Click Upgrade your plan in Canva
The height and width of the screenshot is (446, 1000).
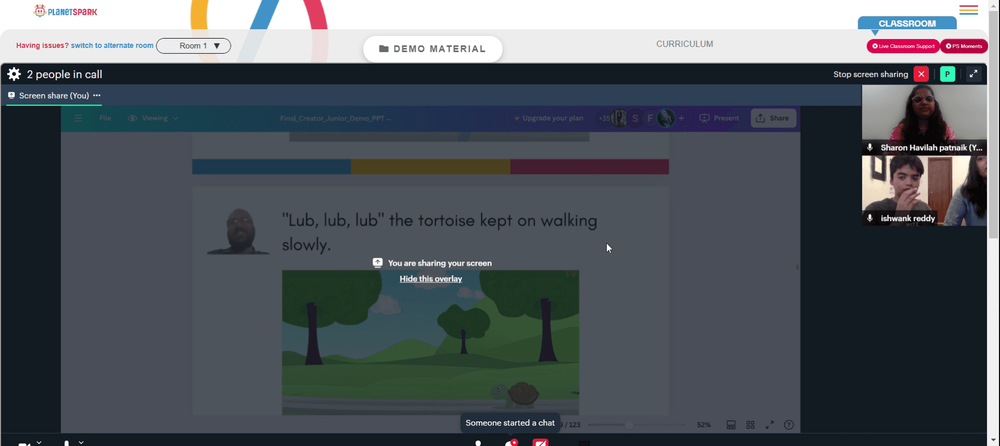pyautogui.click(x=548, y=118)
